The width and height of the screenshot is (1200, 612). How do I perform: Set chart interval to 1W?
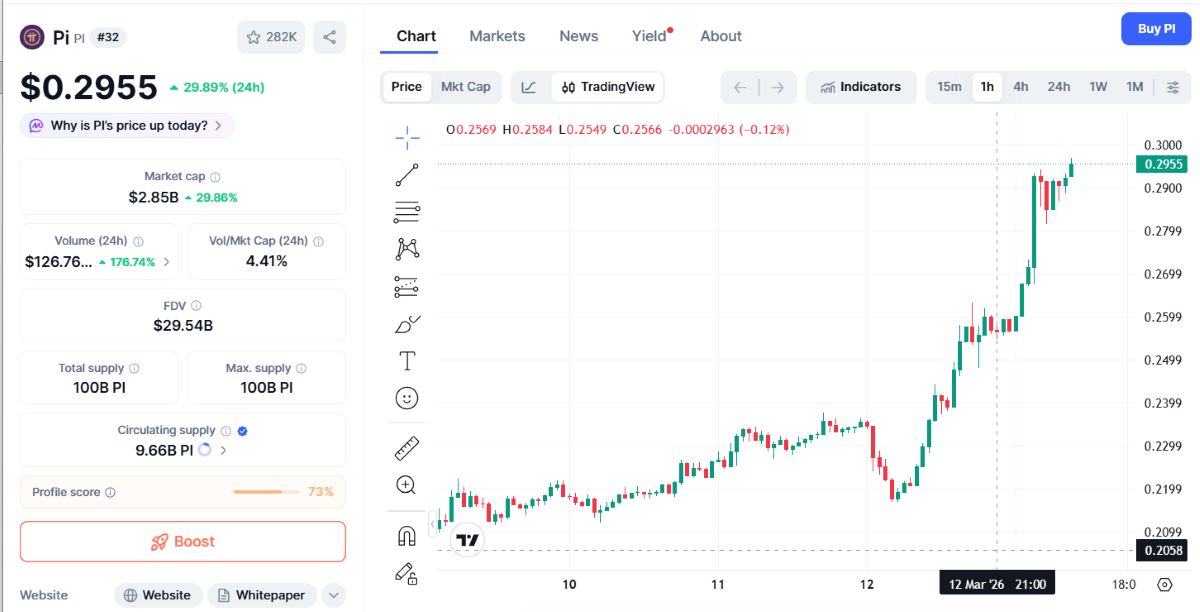coord(1098,87)
